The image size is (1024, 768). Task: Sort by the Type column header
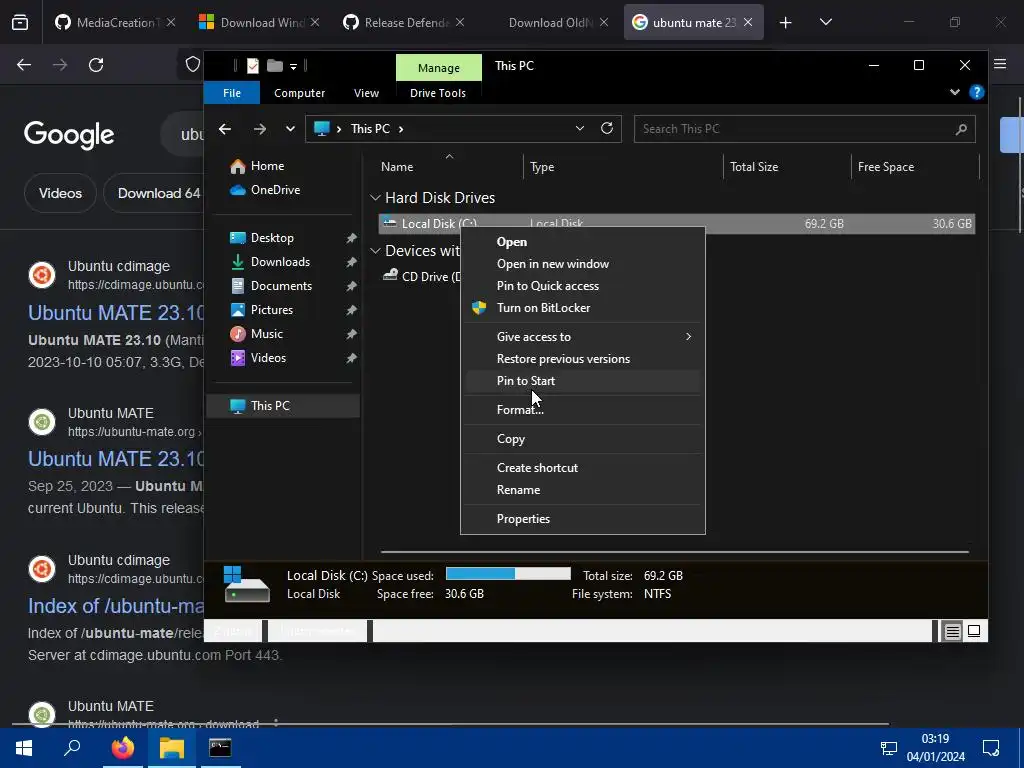click(542, 167)
